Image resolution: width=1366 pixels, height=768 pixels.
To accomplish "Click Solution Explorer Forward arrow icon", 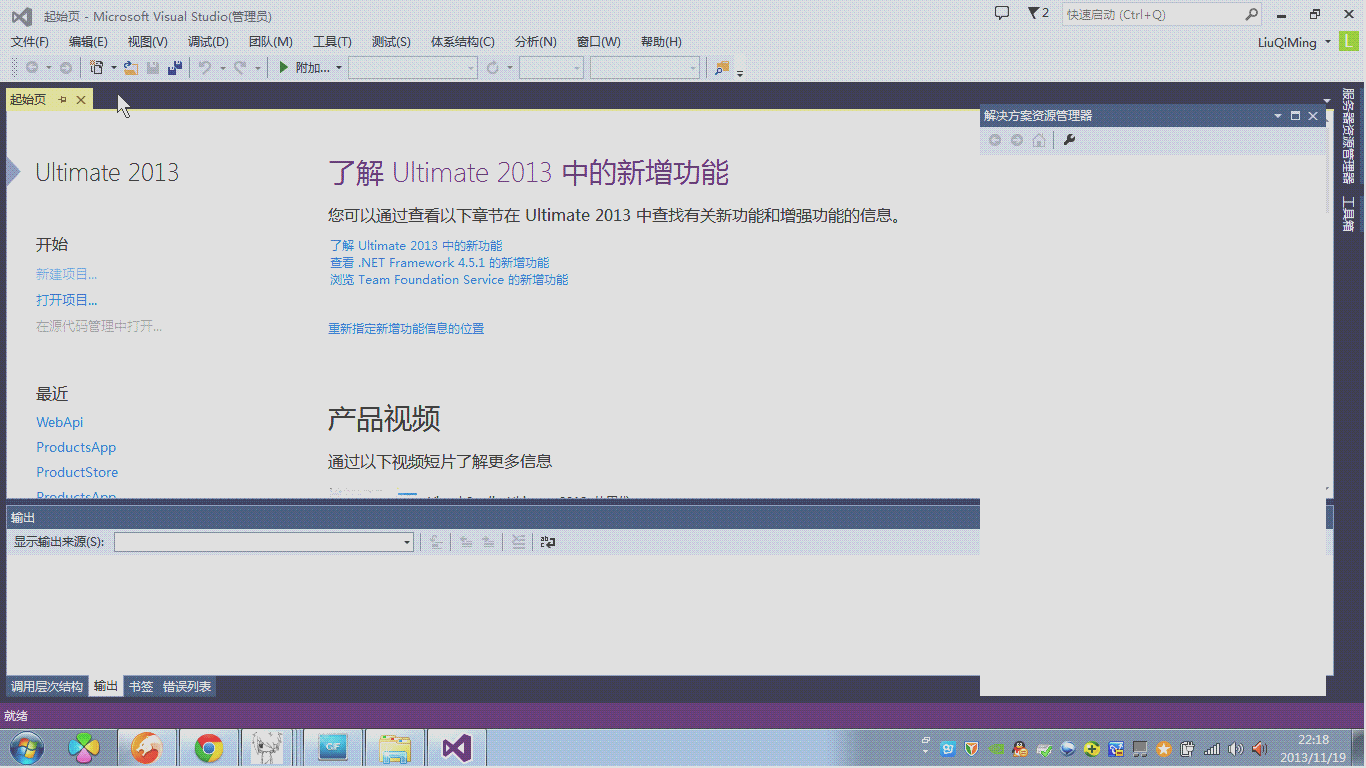I will click(x=1017, y=140).
